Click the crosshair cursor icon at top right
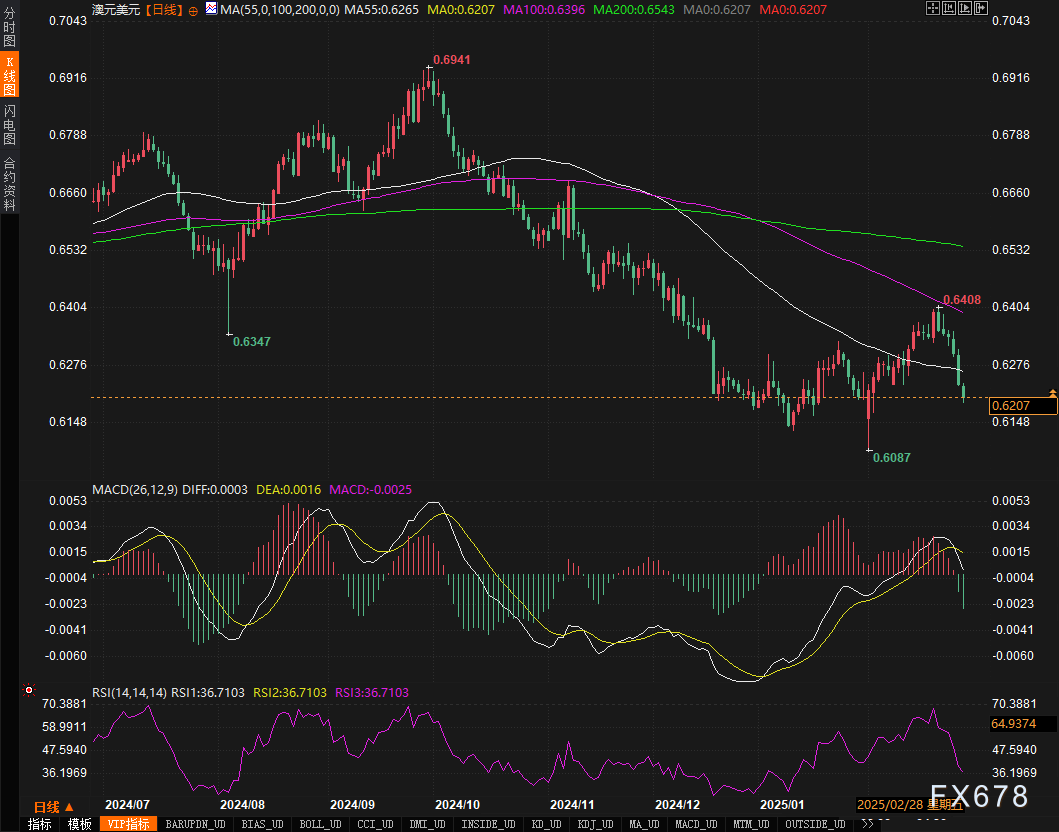The width and height of the screenshot is (1059, 832). pos(934,9)
